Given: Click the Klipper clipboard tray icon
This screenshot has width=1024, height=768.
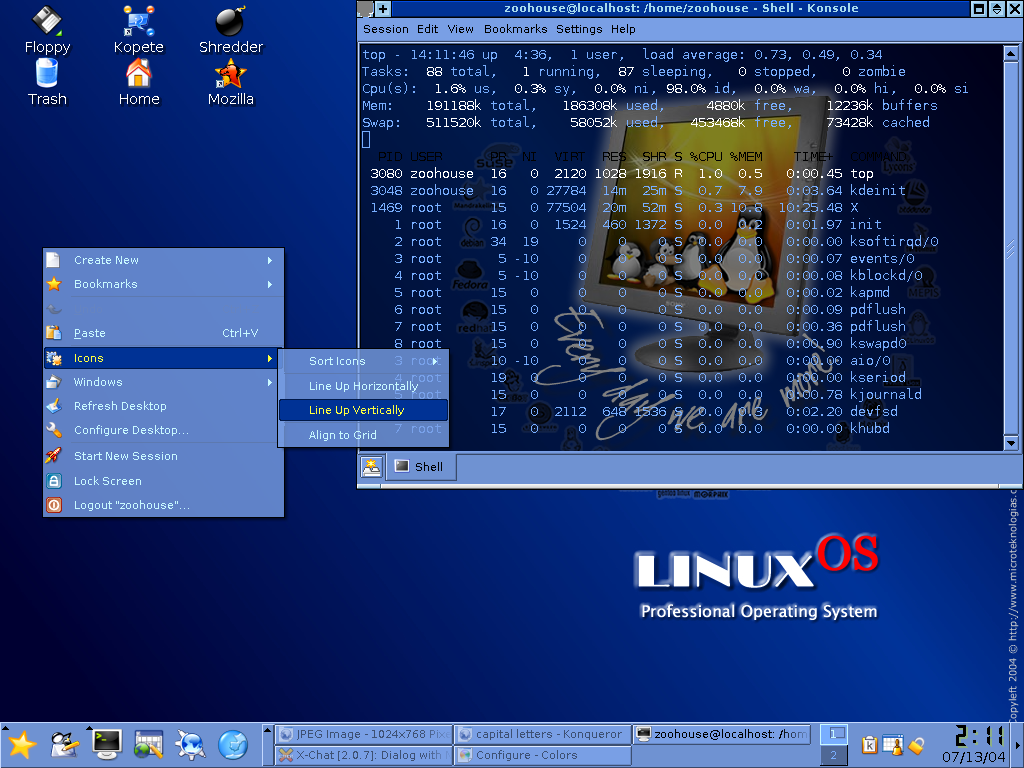Looking at the screenshot, I should [x=870, y=744].
